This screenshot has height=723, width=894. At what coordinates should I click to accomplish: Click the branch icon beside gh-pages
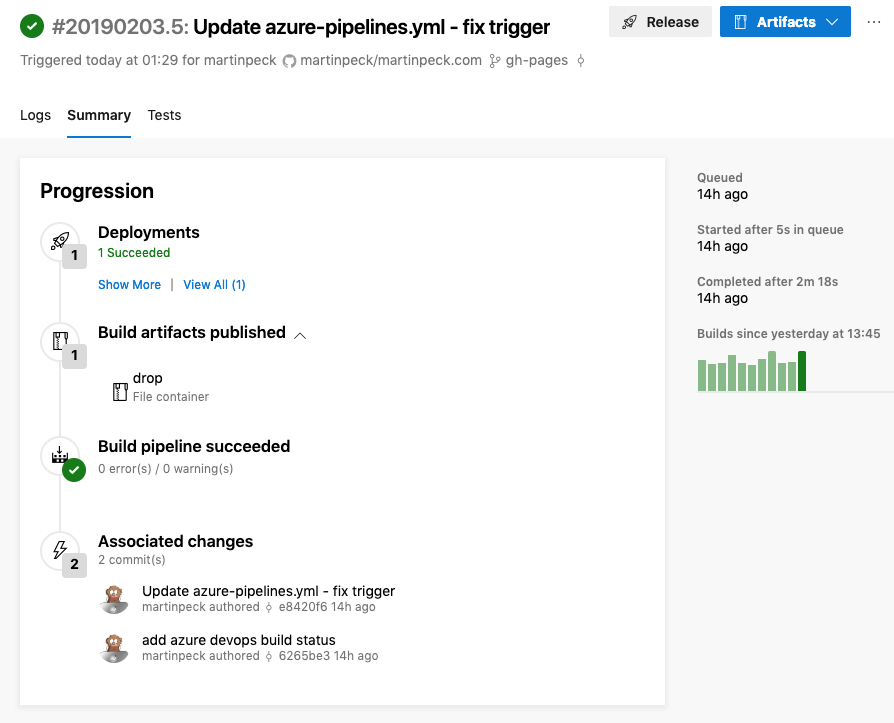pyautogui.click(x=495, y=61)
